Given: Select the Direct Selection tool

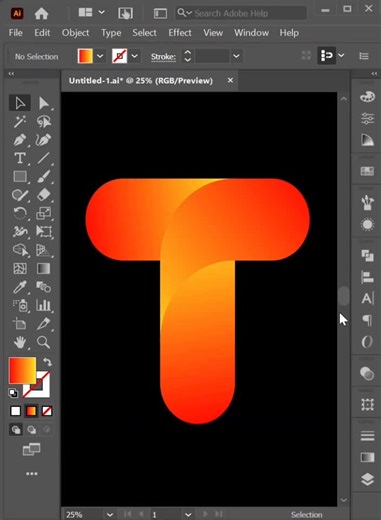Looking at the screenshot, I should coord(44,103).
